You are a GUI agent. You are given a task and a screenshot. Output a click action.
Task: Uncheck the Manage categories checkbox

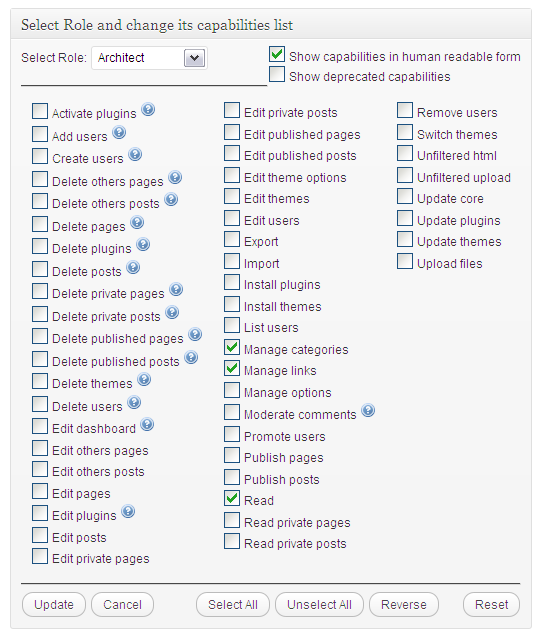tap(232, 347)
